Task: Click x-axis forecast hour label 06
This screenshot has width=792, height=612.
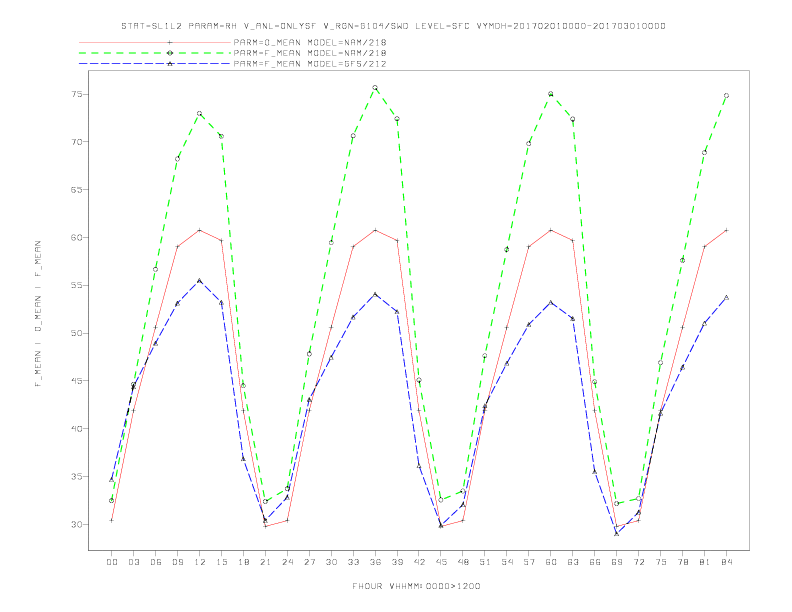Action: (x=156, y=562)
